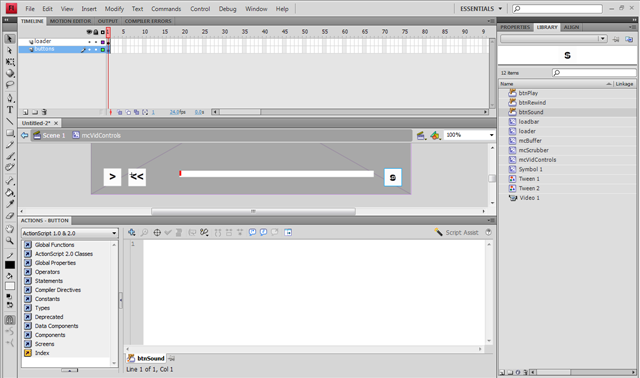Lock or unlock all layers
Image resolution: width=640 pixels, height=378 pixels.
click(96, 32)
